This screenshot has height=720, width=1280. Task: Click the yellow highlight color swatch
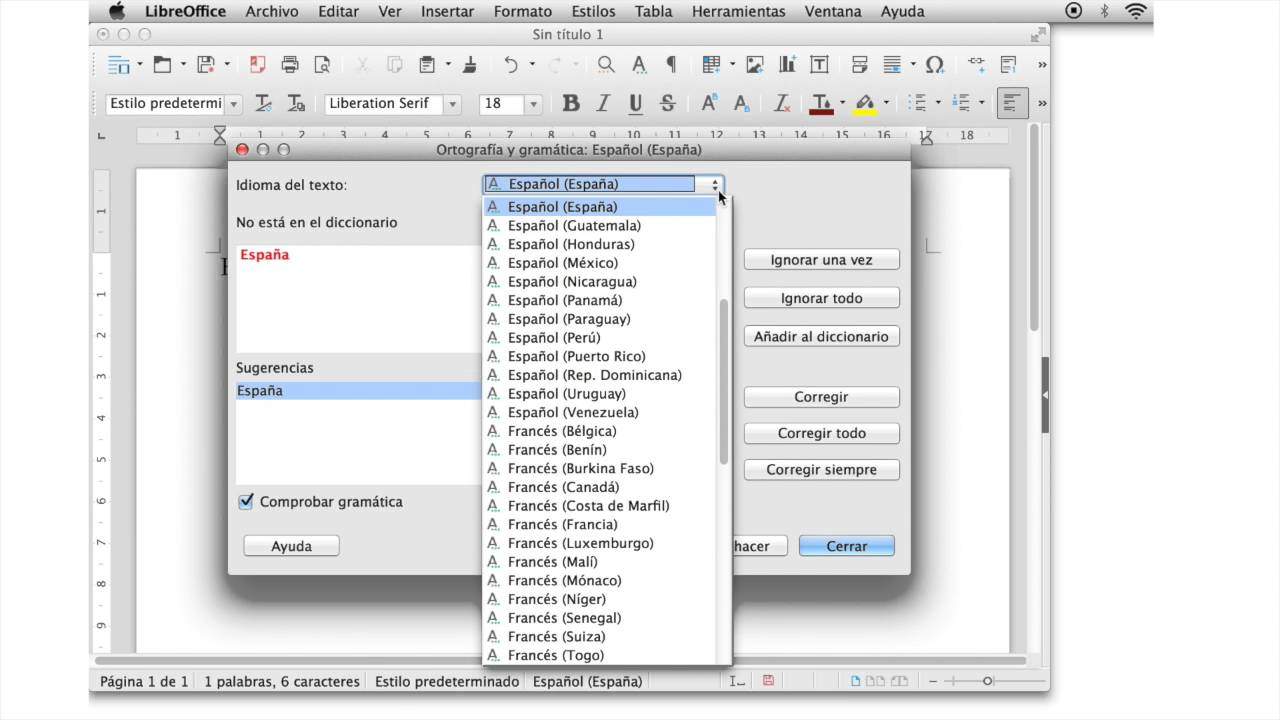click(x=865, y=104)
